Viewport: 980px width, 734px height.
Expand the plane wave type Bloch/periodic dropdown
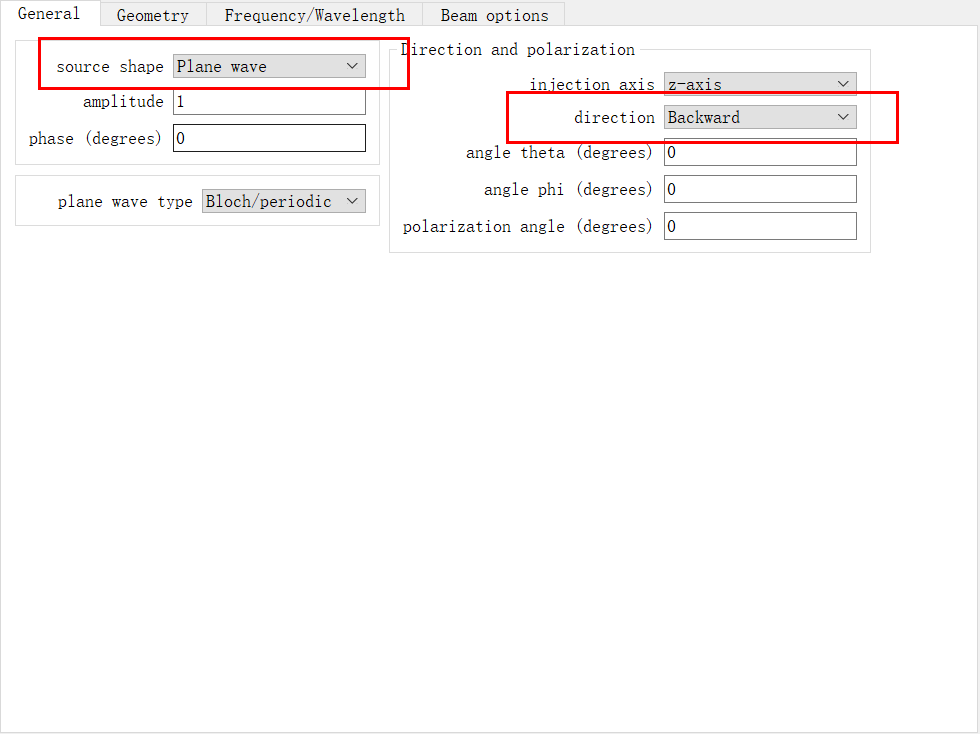[x=284, y=201]
